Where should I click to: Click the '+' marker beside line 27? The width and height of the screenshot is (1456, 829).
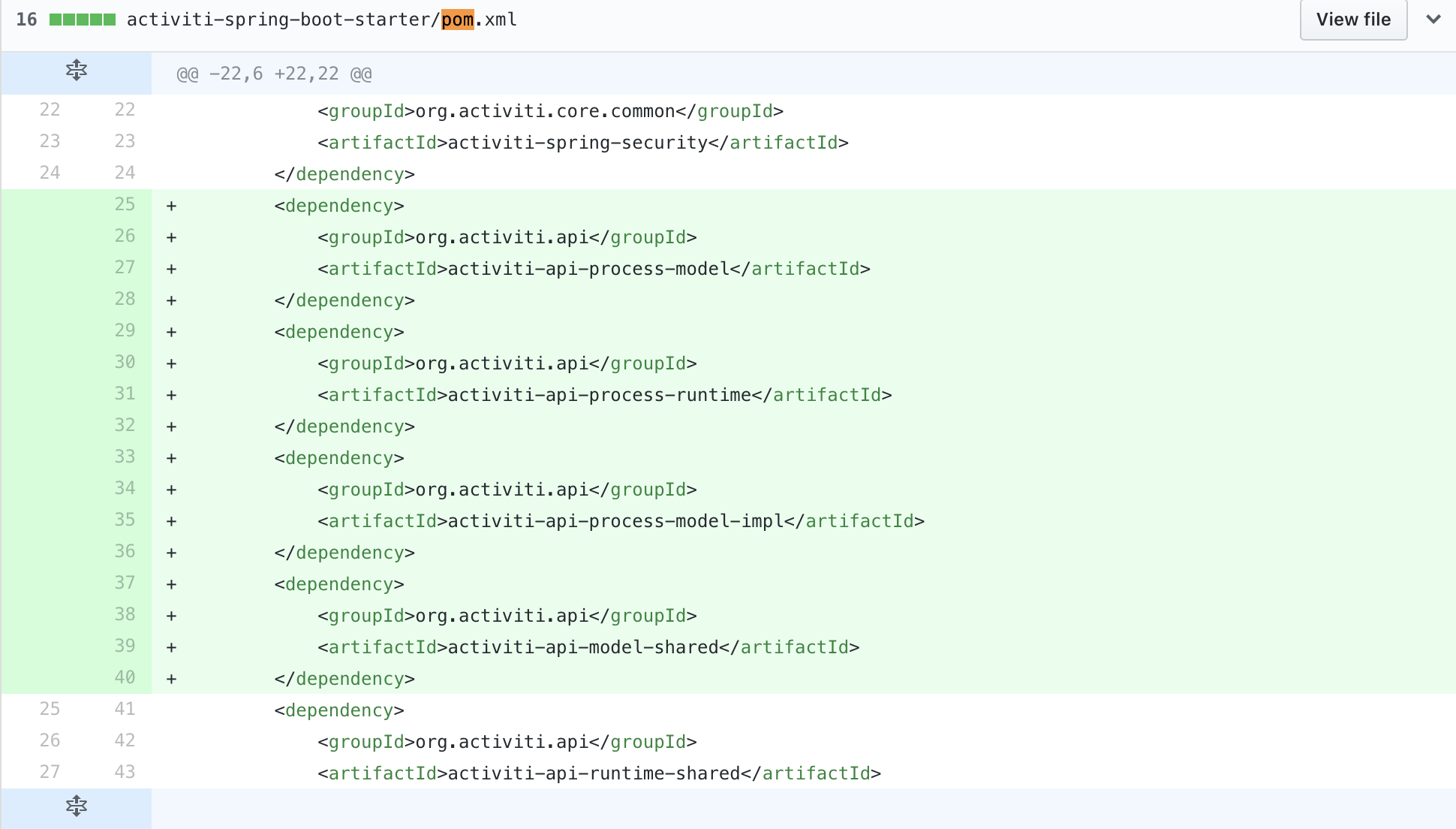[x=171, y=267]
